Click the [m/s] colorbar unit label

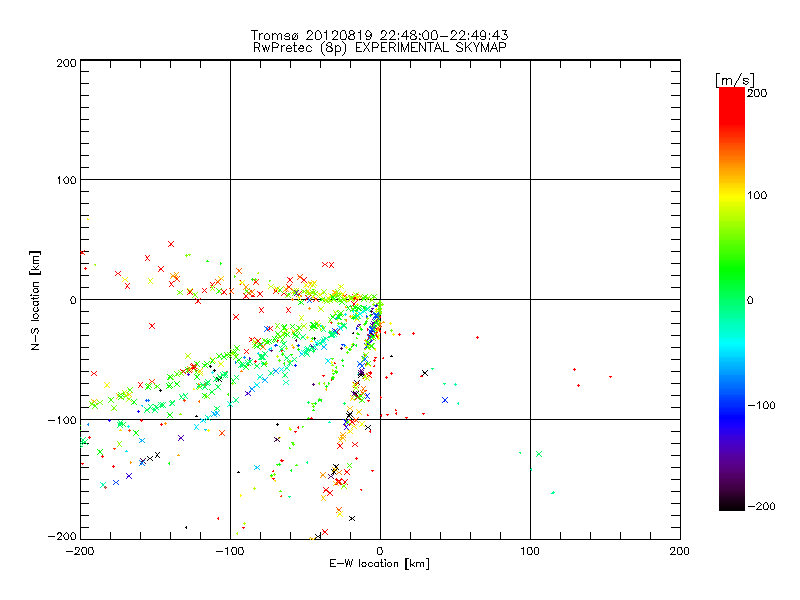point(735,80)
